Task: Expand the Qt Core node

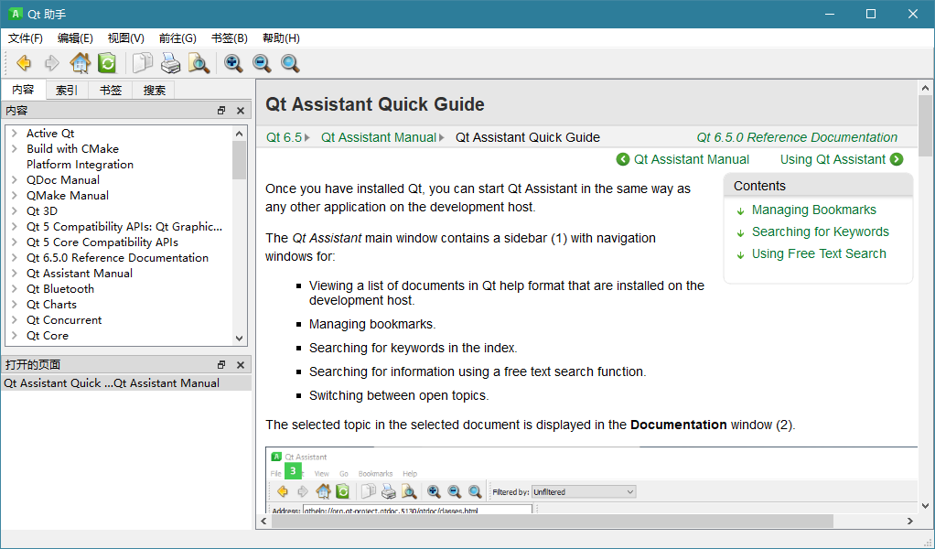Action: point(14,335)
